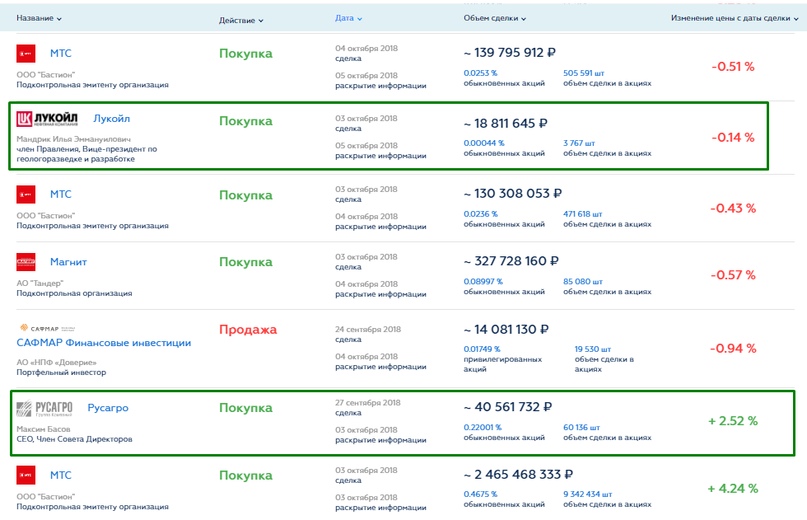Open САФМАР Финансовые инвестиции link
This screenshot has width=807, height=520.
point(103,343)
